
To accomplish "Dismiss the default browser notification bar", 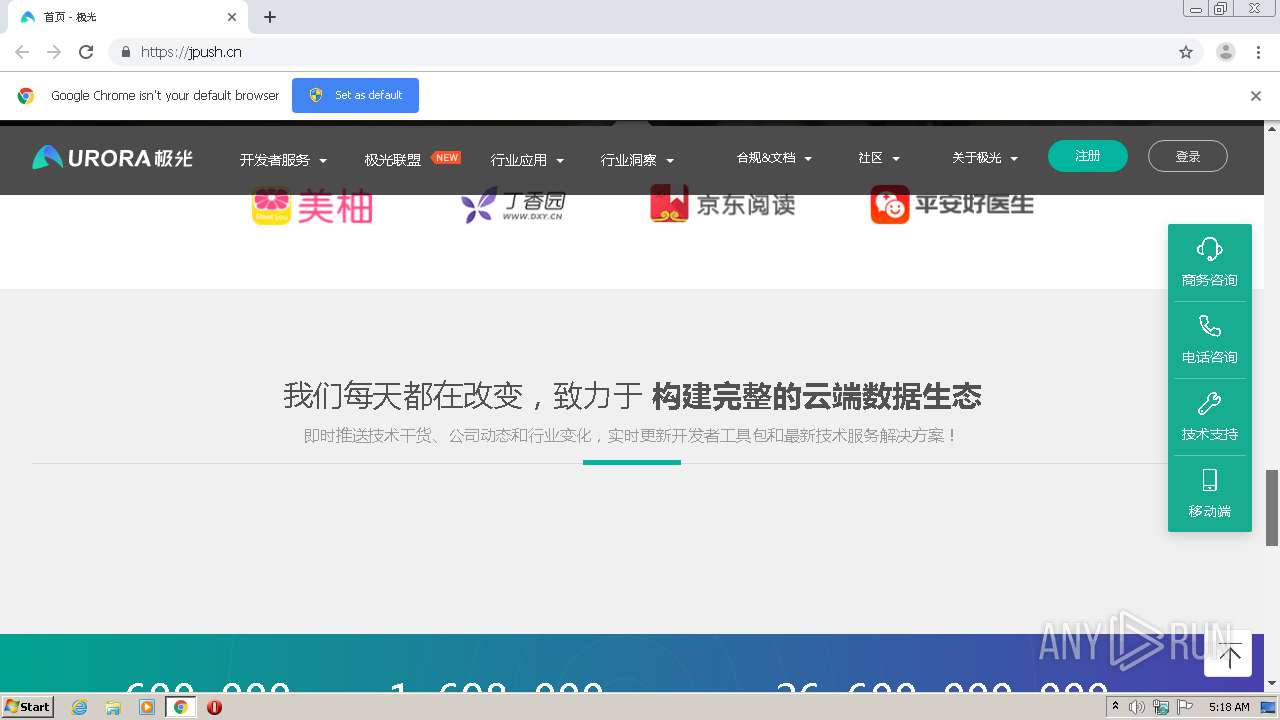I will tap(1256, 96).
